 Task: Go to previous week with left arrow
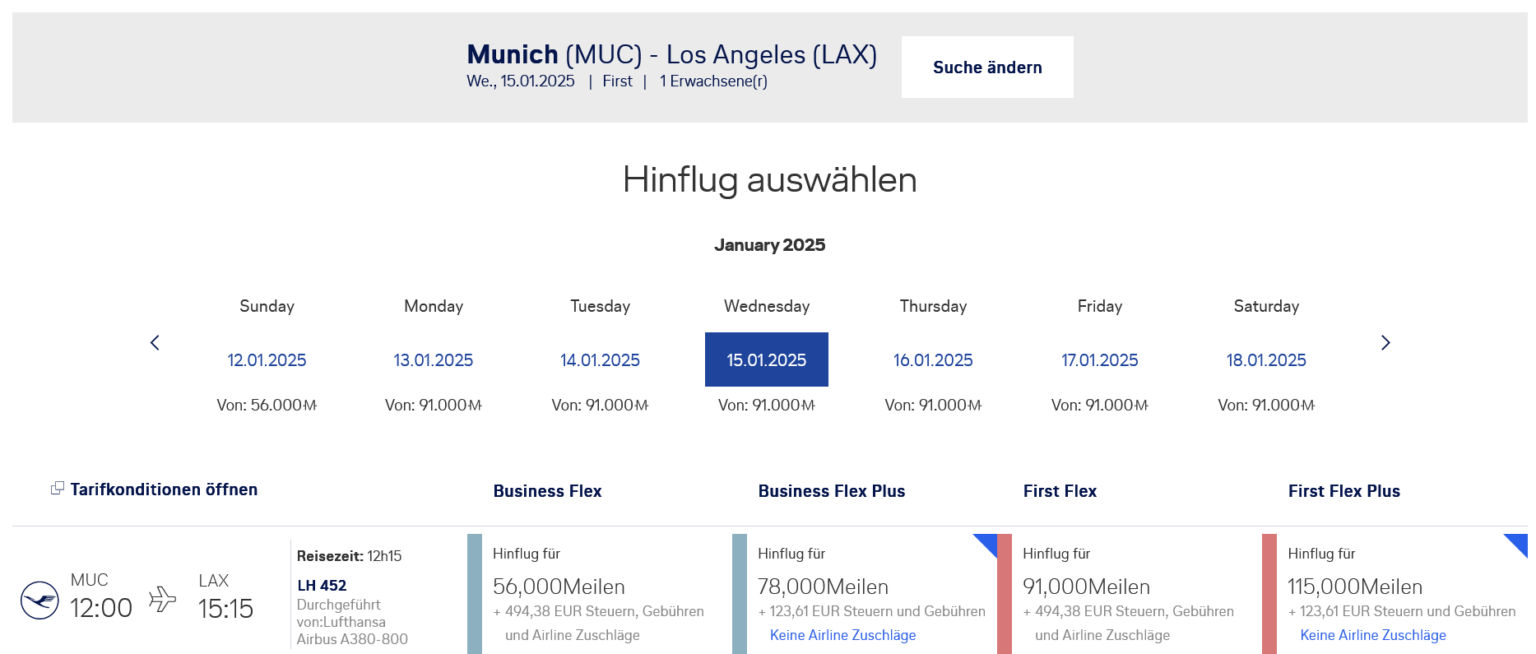155,343
